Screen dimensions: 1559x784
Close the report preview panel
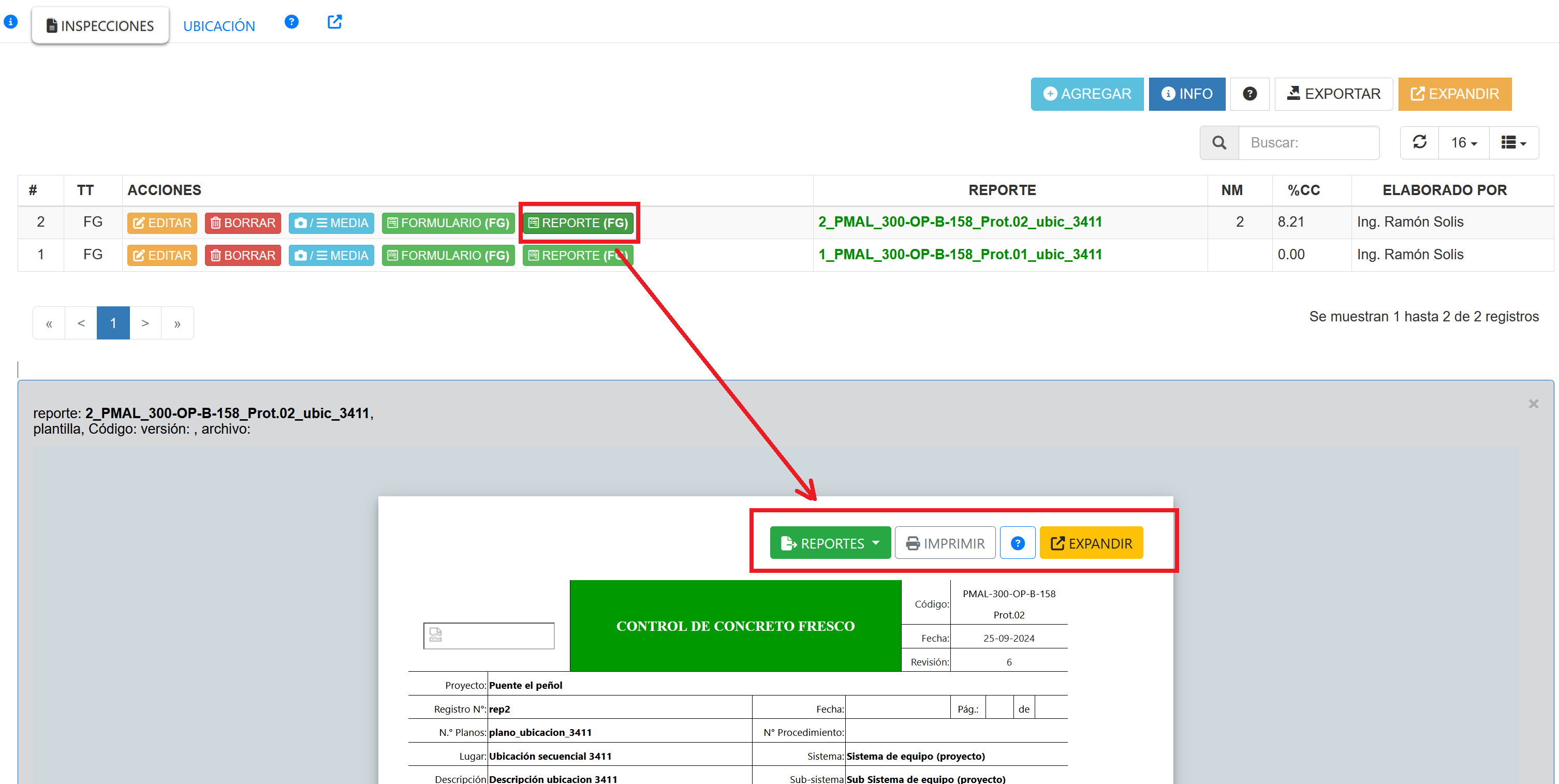pyautogui.click(x=1533, y=404)
